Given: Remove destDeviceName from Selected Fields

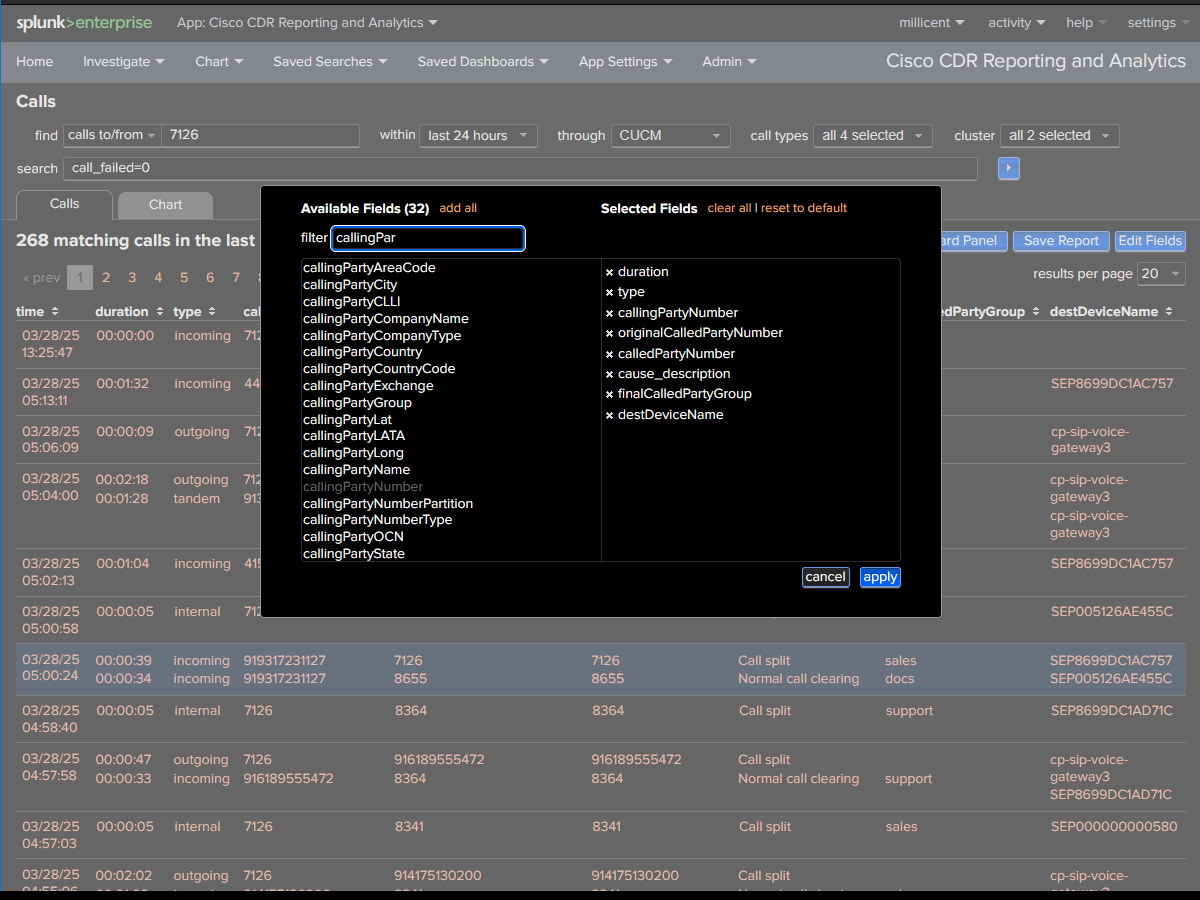Looking at the screenshot, I should (609, 414).
